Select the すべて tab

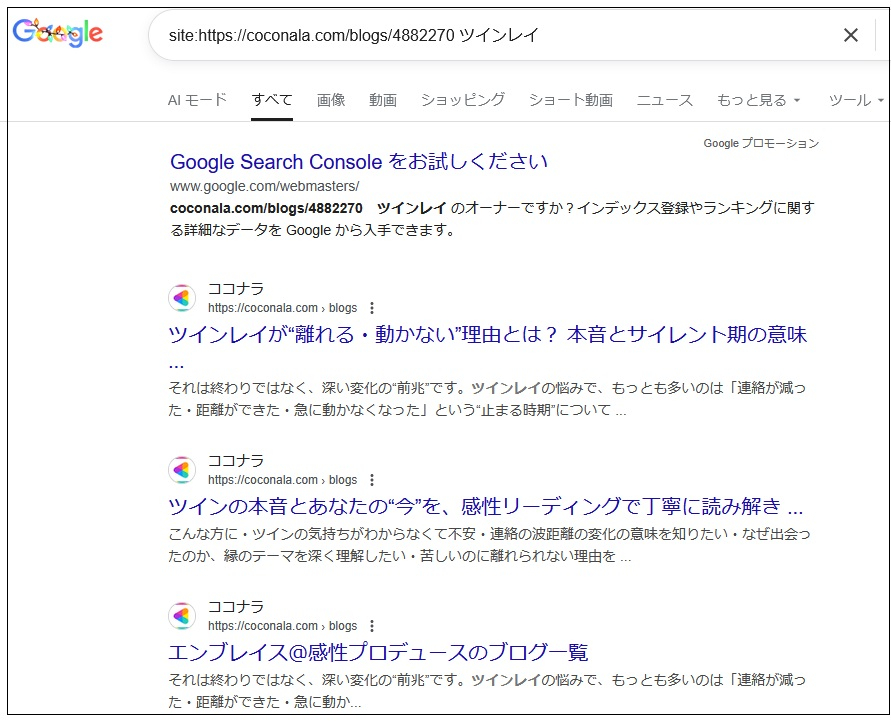[x=272, y=100]
